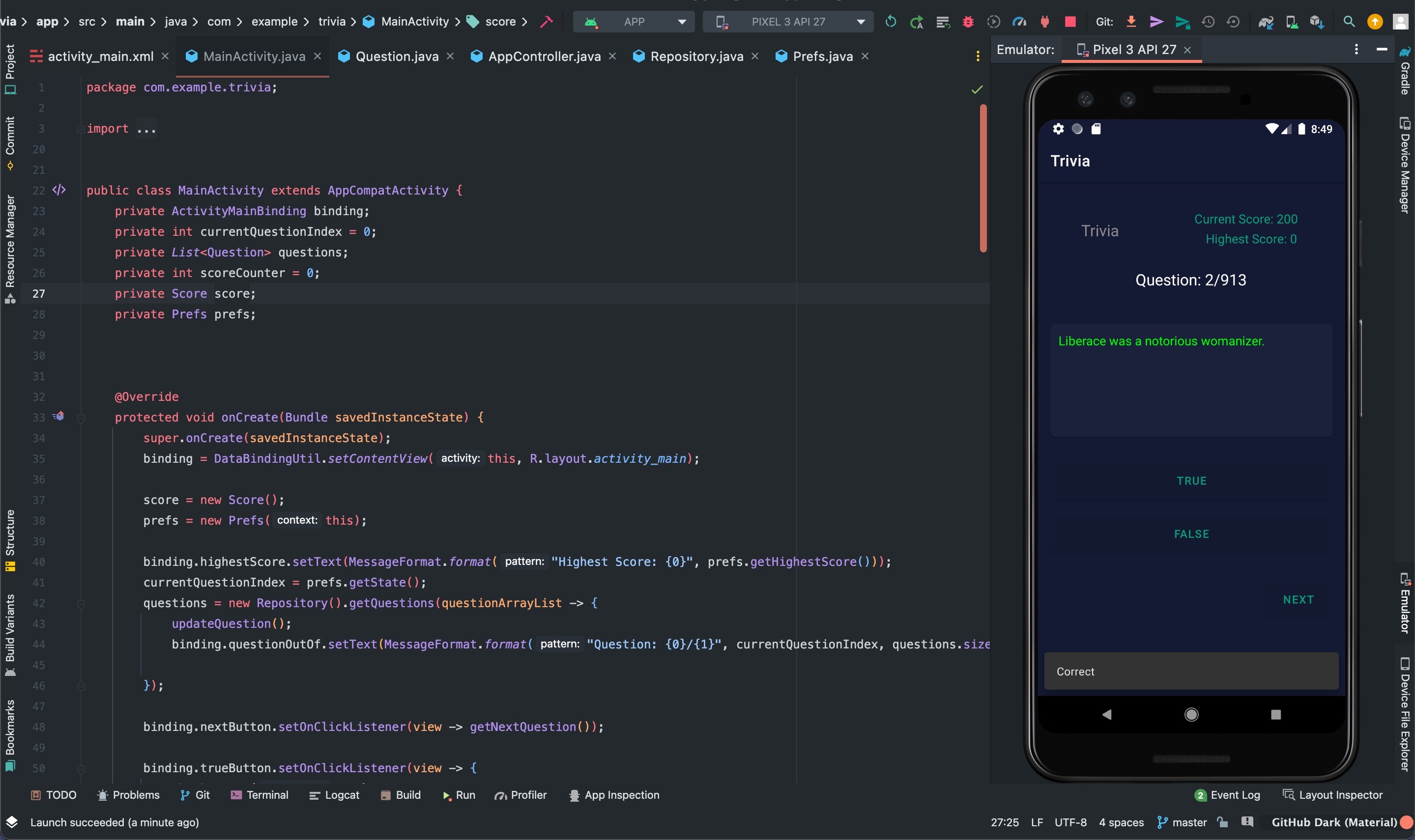Collapse the lambda block at line 42
Image resolution: width=1415 pixels, height=840 pixels.
click(81, 604)
